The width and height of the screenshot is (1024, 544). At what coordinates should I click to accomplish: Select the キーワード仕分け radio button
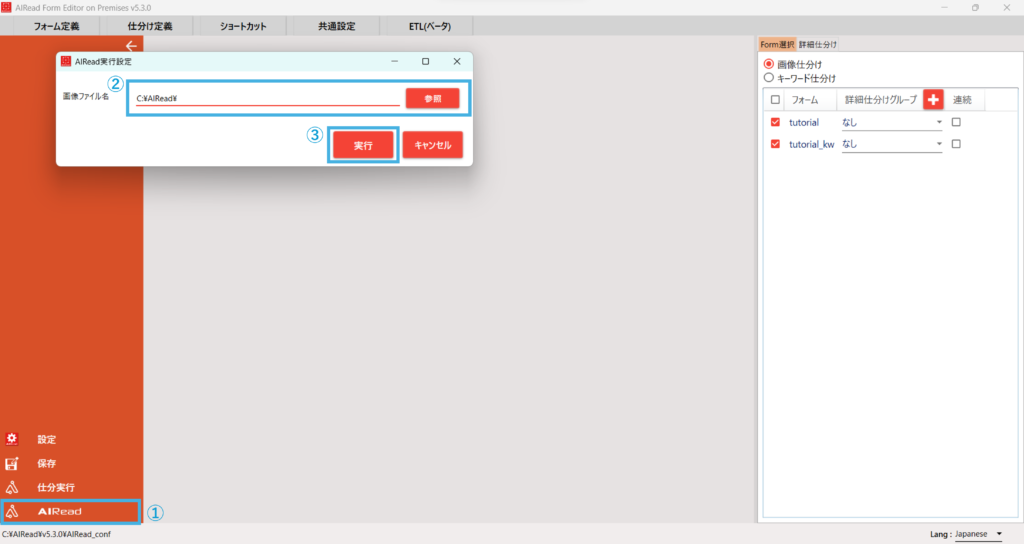(769, 77)
